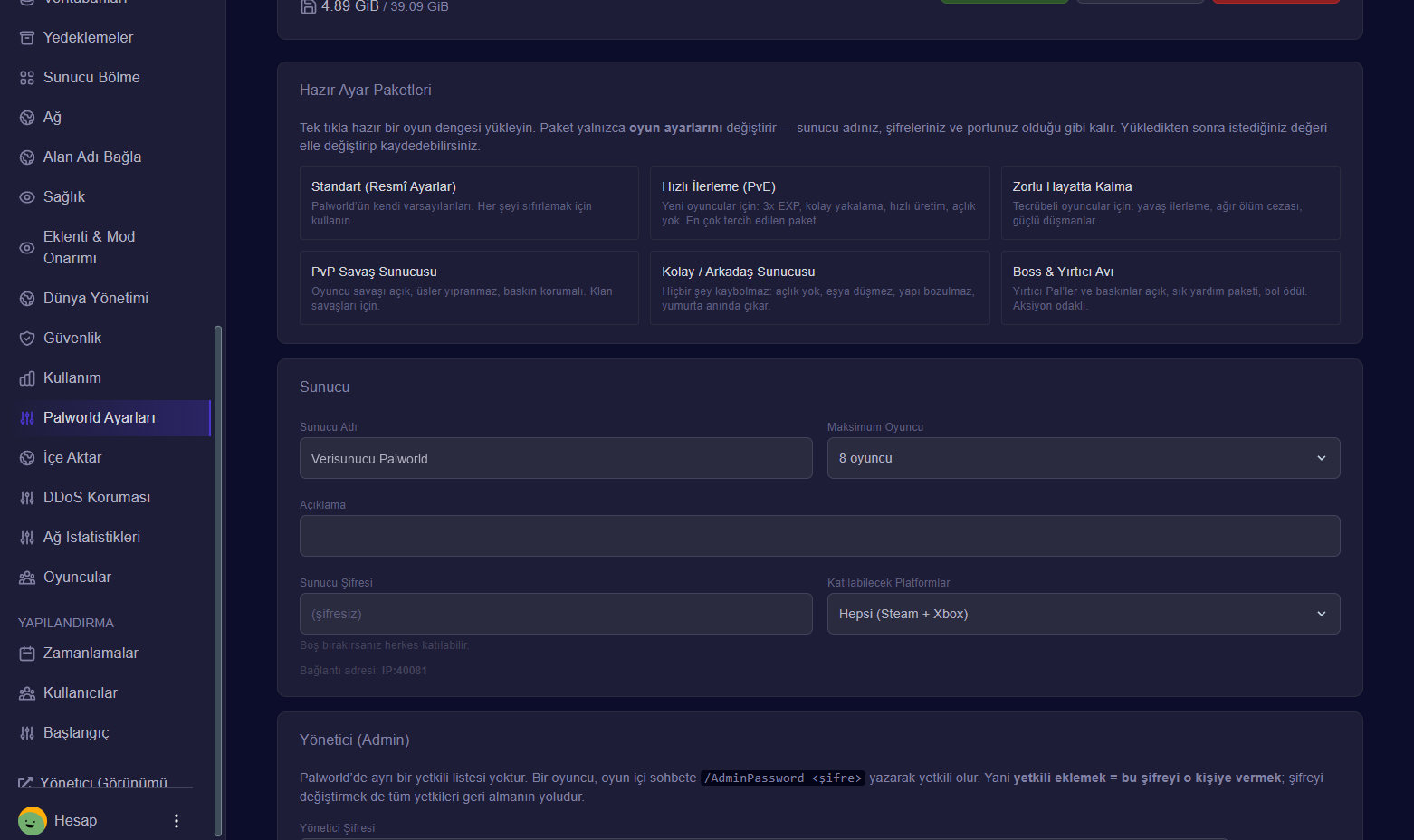Open the Maksimum Oyuncu dropdown
The image size is (1414, 840).
click(1084, 458)
